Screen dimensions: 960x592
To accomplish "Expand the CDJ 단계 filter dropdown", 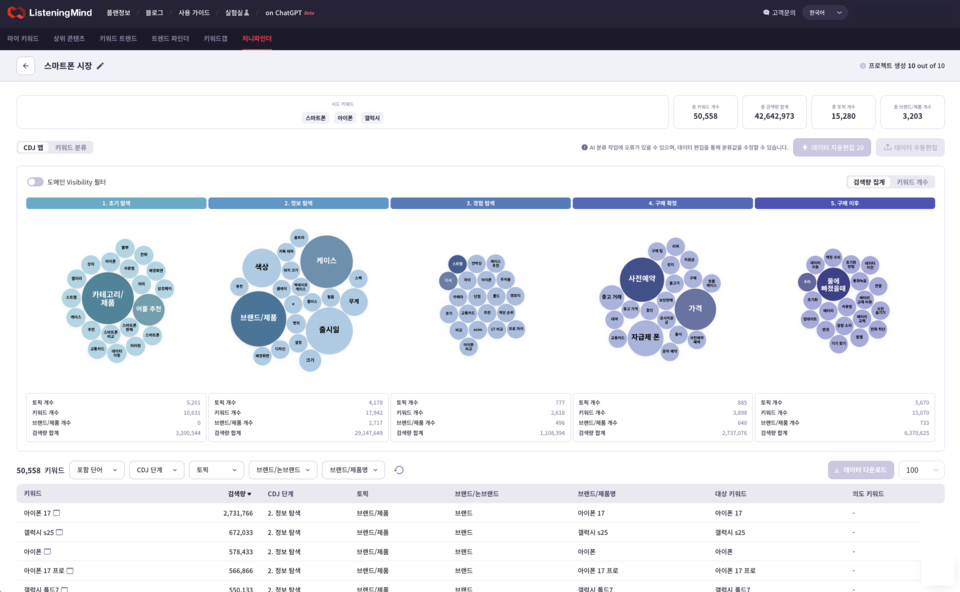I will [156, 470].
